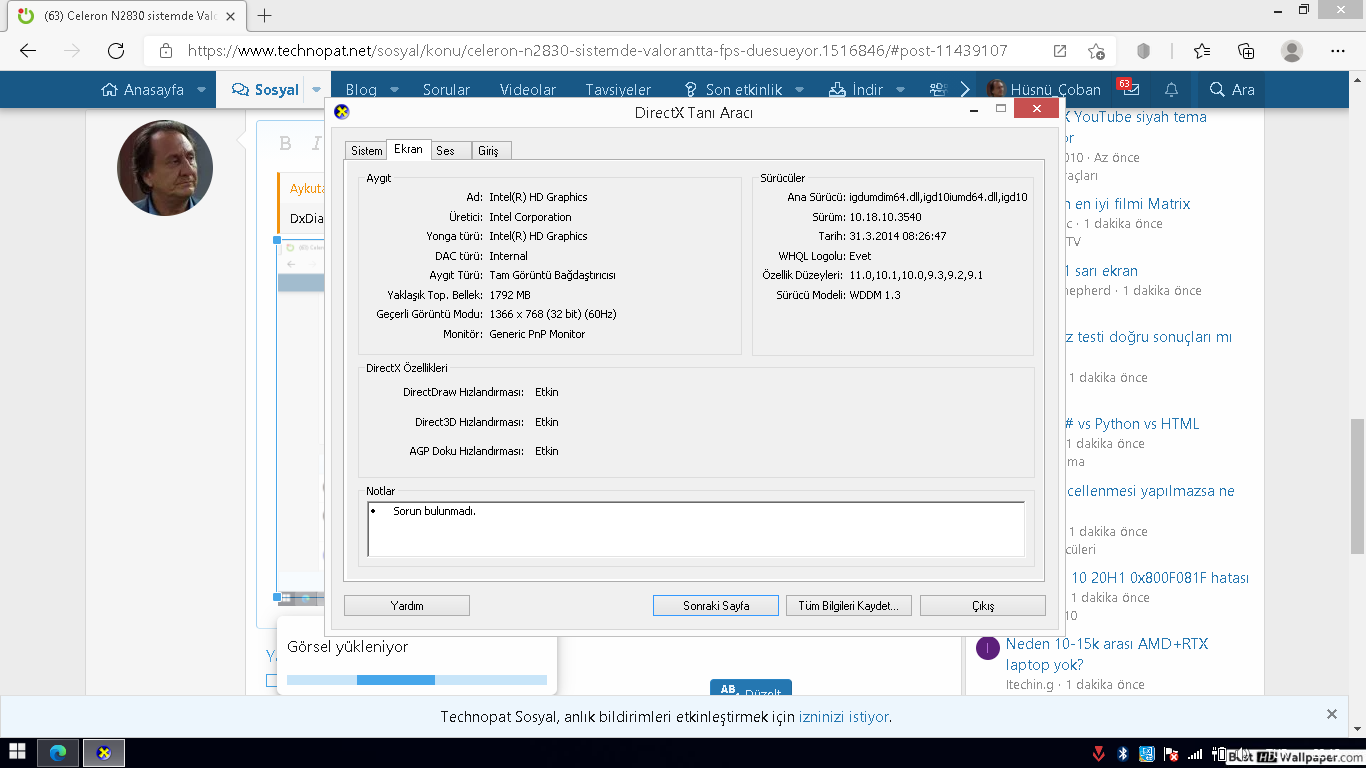Open the Ara search button

tap(1232, 89)
